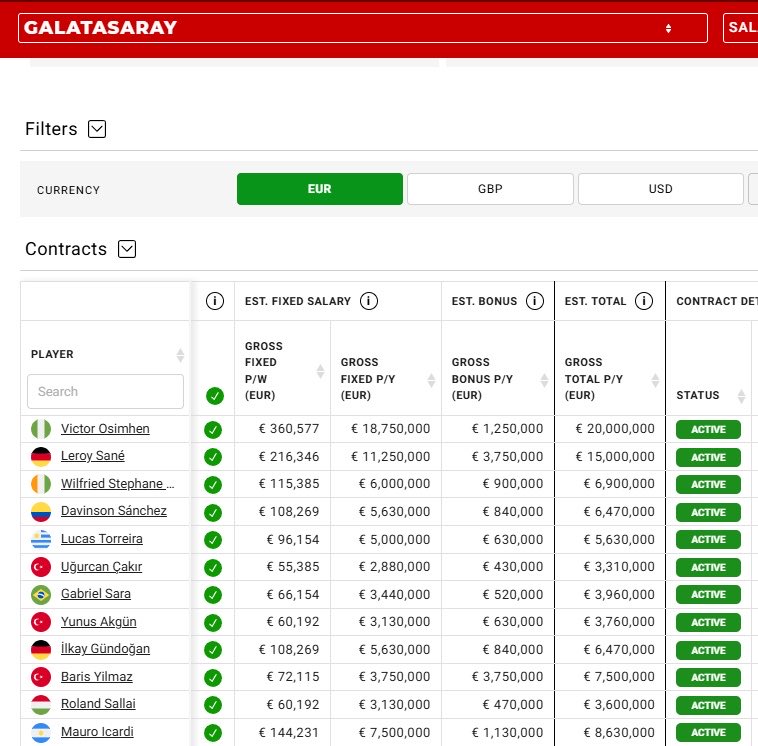Click Active status badge for Victor Osimhen

pyautogui.click(x=708, y=429)
